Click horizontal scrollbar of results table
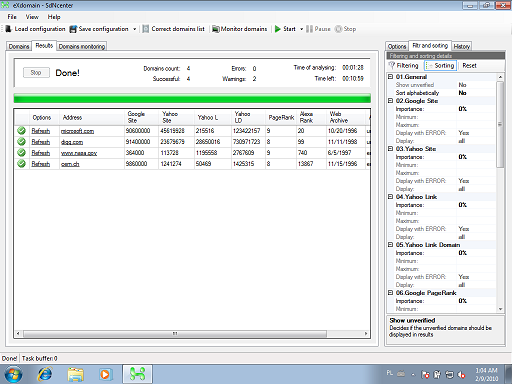The image size is (512, 384). click(x=175, y=334)
